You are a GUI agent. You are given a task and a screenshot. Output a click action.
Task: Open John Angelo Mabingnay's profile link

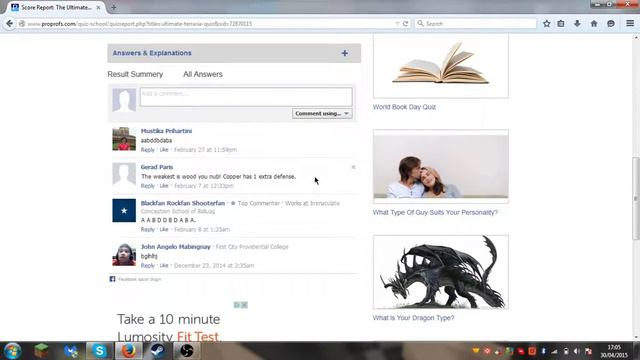tap(176, 247)
